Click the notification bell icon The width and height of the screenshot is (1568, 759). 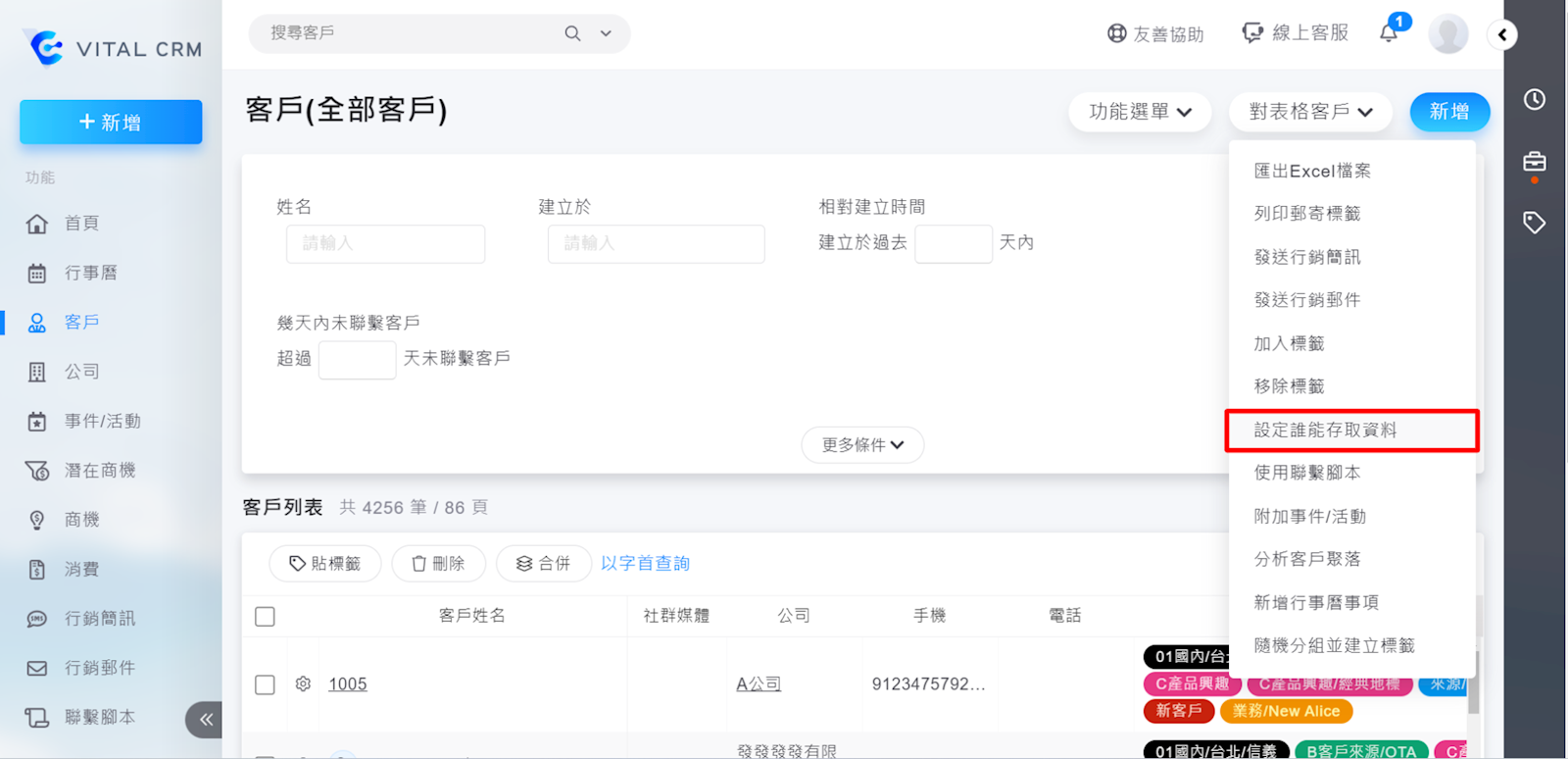(1389, 33)
